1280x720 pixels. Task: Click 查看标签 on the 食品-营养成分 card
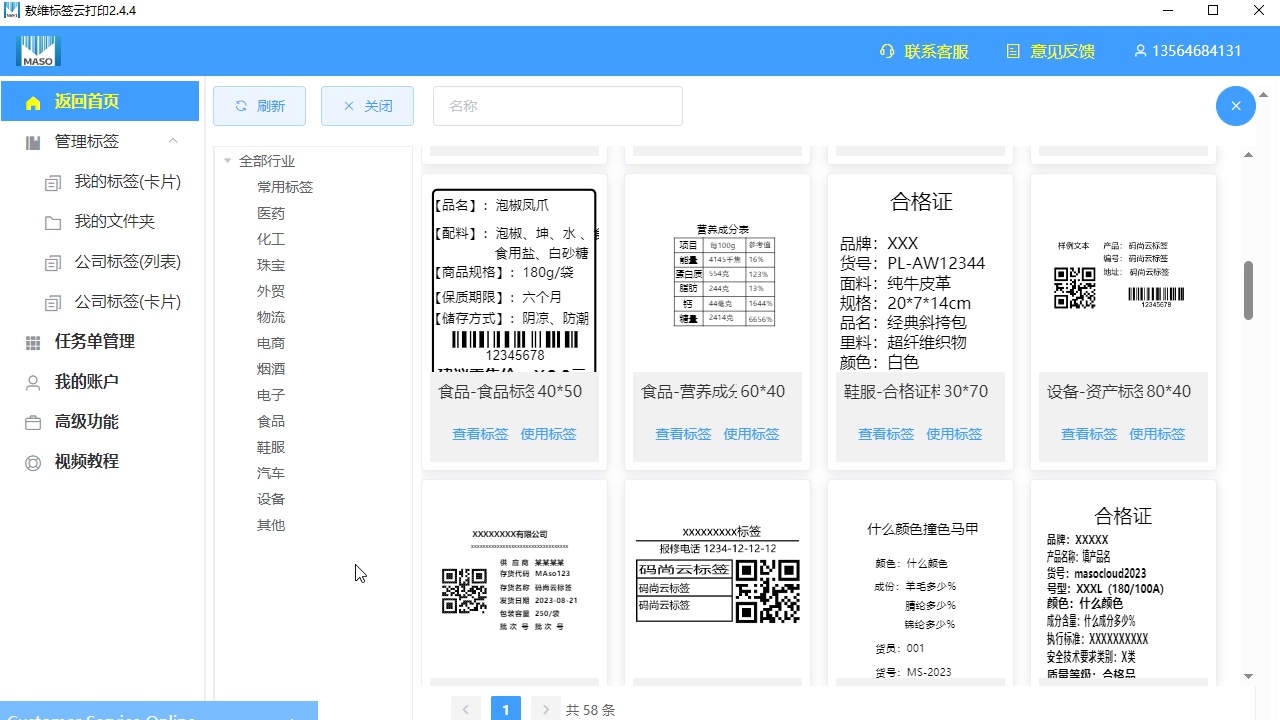pos(683,433)
